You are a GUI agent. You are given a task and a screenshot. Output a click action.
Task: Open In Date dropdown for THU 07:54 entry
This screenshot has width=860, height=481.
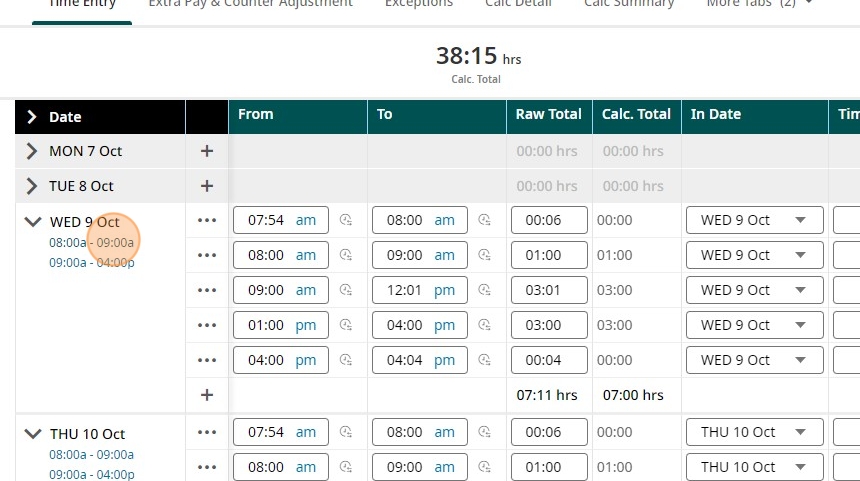[x=799, y=432]
